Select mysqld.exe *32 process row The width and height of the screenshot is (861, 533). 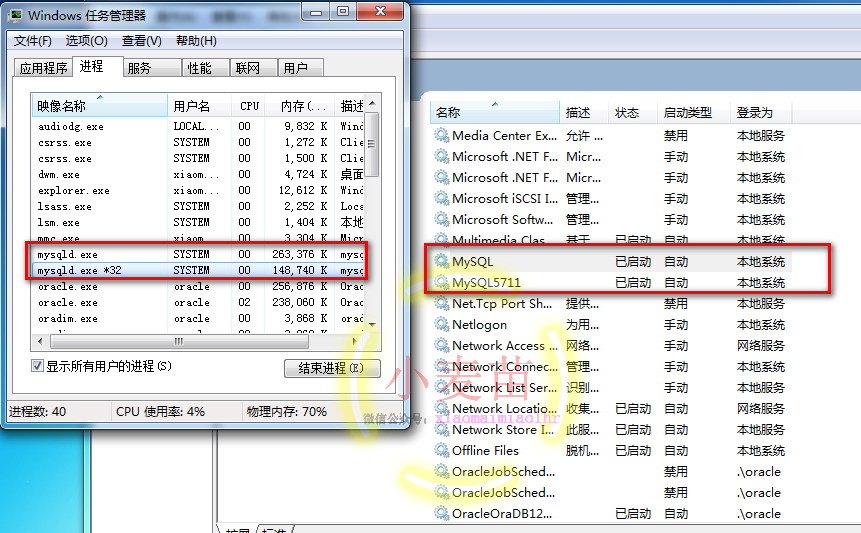[198, 270]
